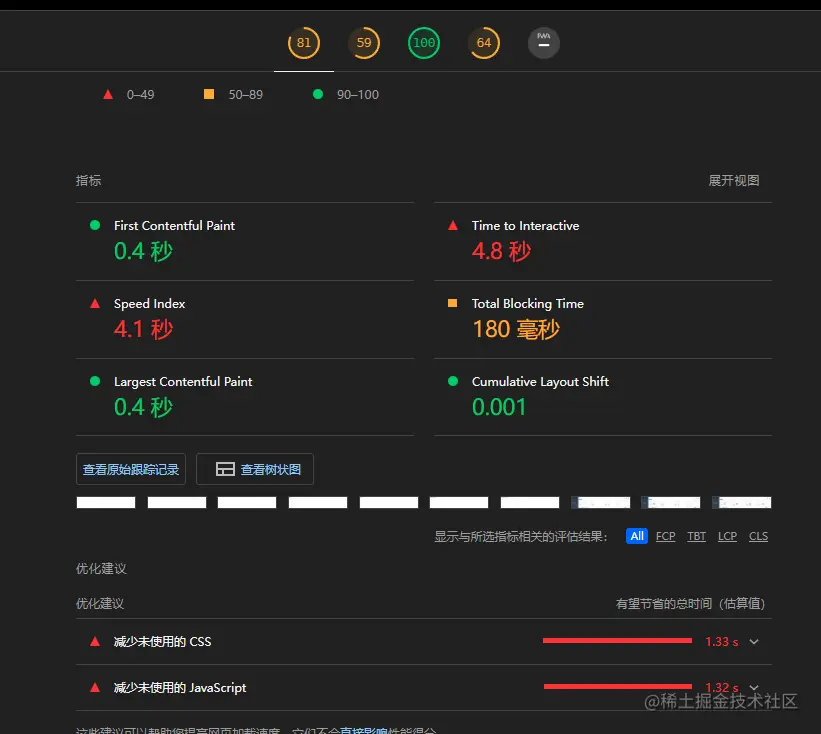Click the orange square beside Total Blocking Time

click(x=452, y=303)
